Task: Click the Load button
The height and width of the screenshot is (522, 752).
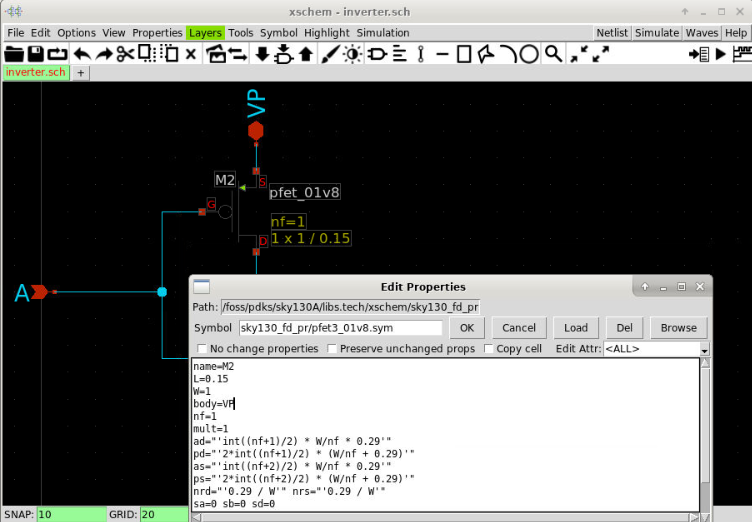Action: [576, 328]
